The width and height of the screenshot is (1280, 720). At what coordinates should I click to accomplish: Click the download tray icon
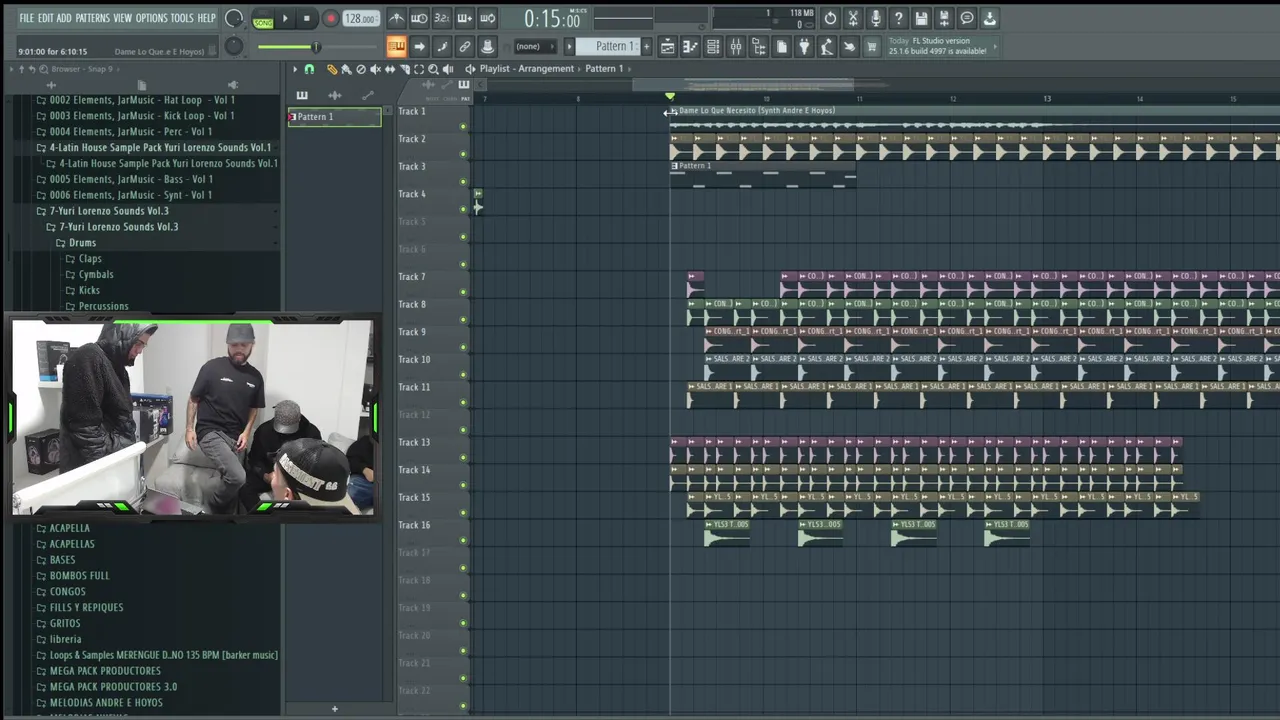coord(989,18)
